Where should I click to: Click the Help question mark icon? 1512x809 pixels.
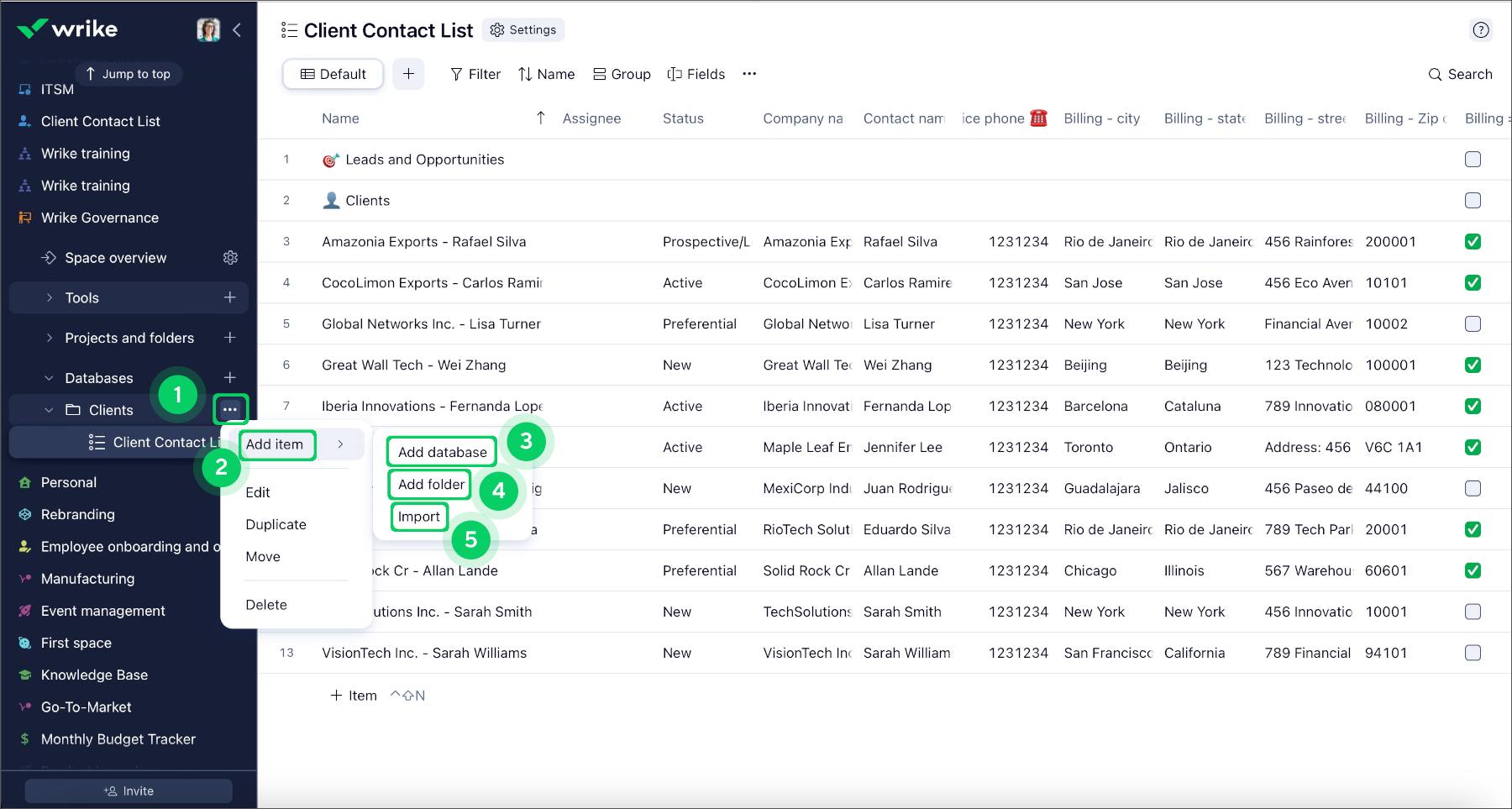(1481, 30)
